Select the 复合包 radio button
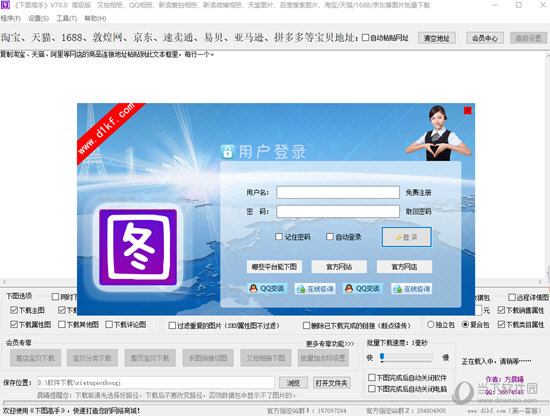550x416 pixels. (465, 324)
